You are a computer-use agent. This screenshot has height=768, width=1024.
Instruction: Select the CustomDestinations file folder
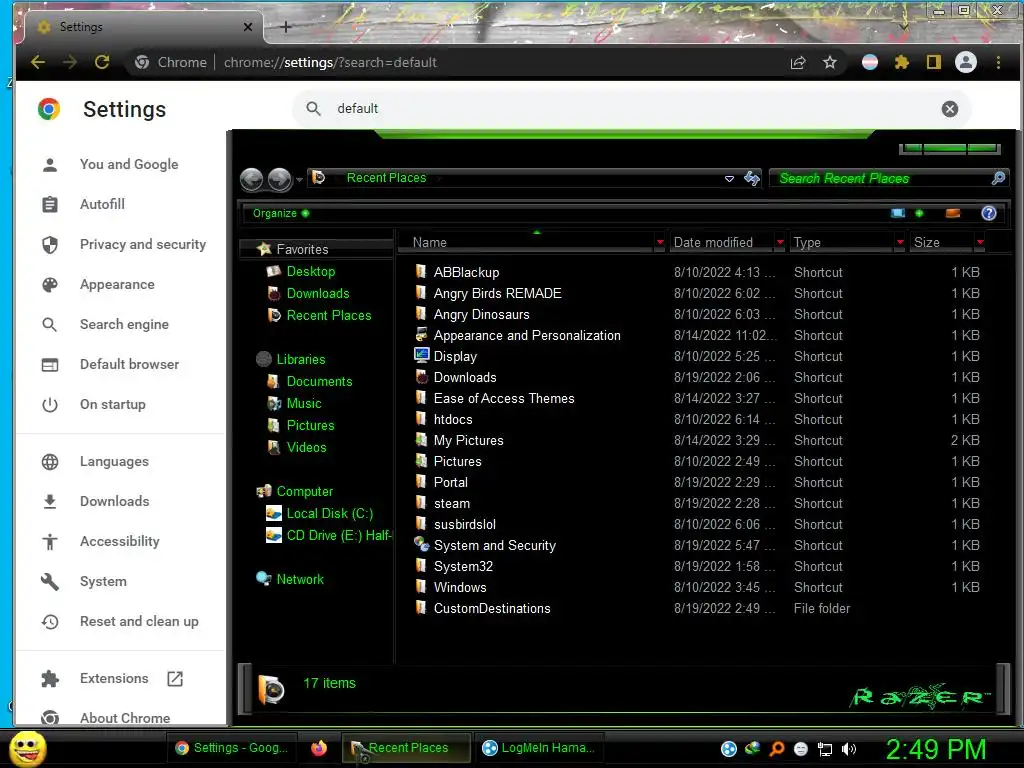pos(492,609)
